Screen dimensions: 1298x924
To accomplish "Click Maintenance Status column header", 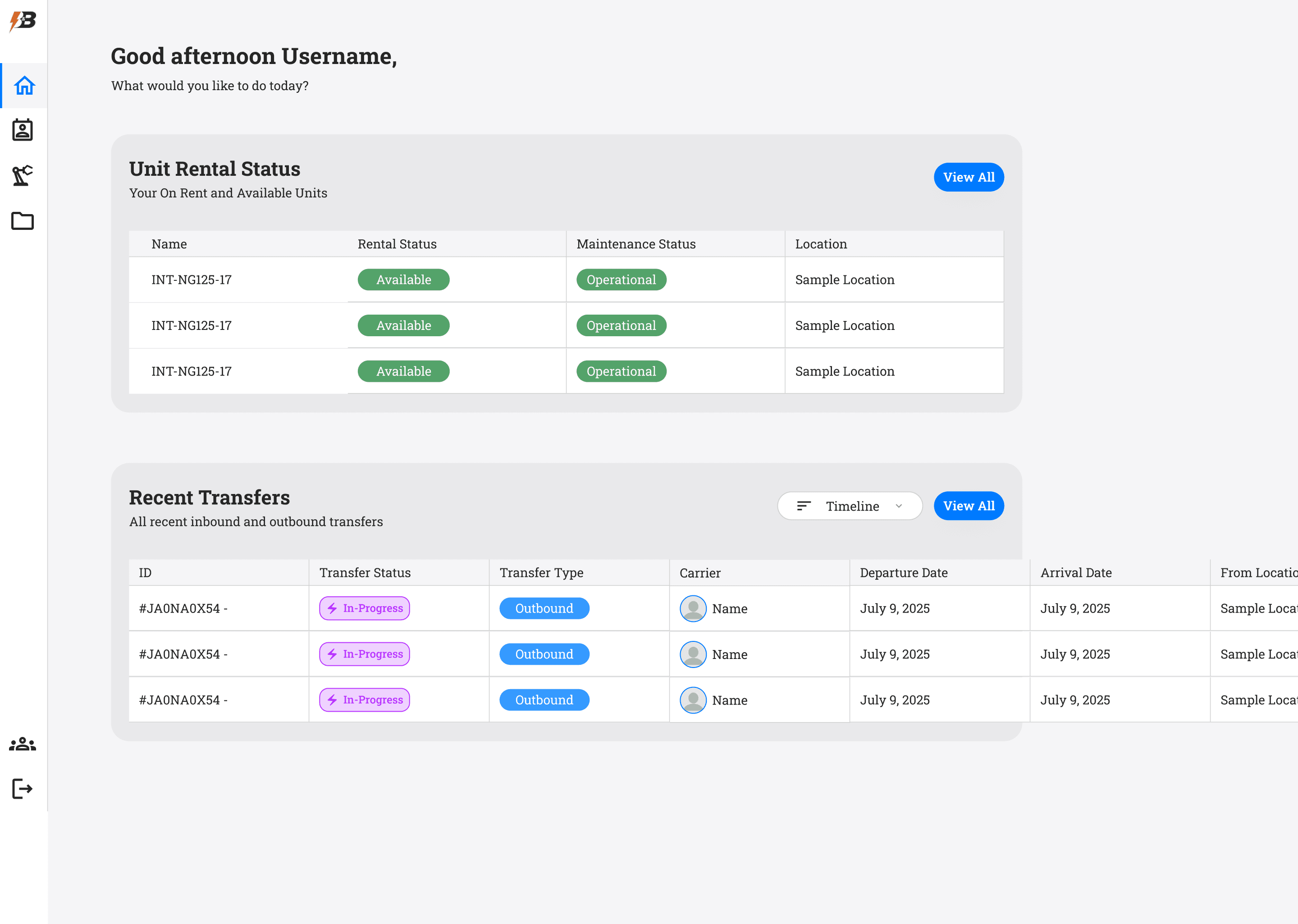I will pyautogui.click(x=635, y=244).
